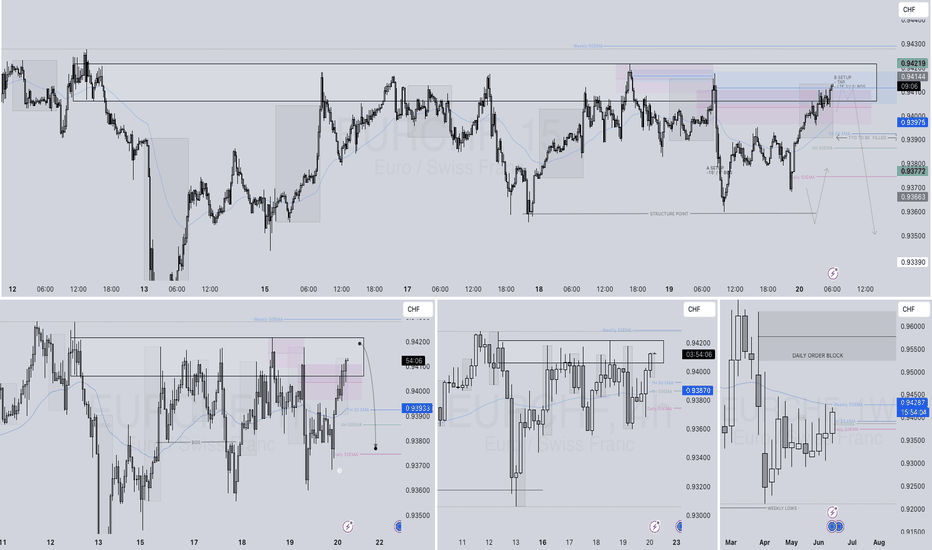Click date 20 on top chart time axis
Screen dimensions: 932x550
pos(799,289)
